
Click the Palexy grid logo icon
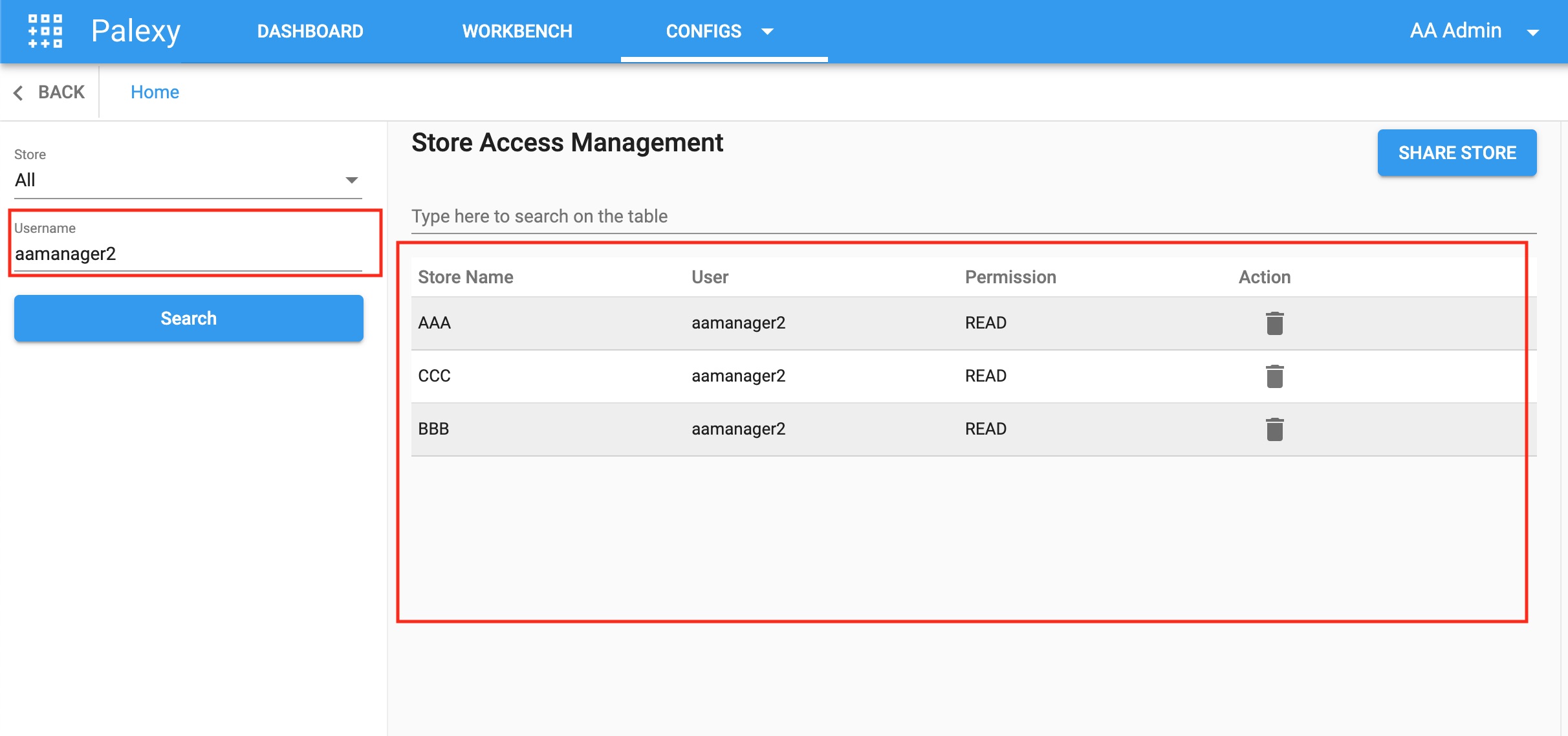point(45,31)
